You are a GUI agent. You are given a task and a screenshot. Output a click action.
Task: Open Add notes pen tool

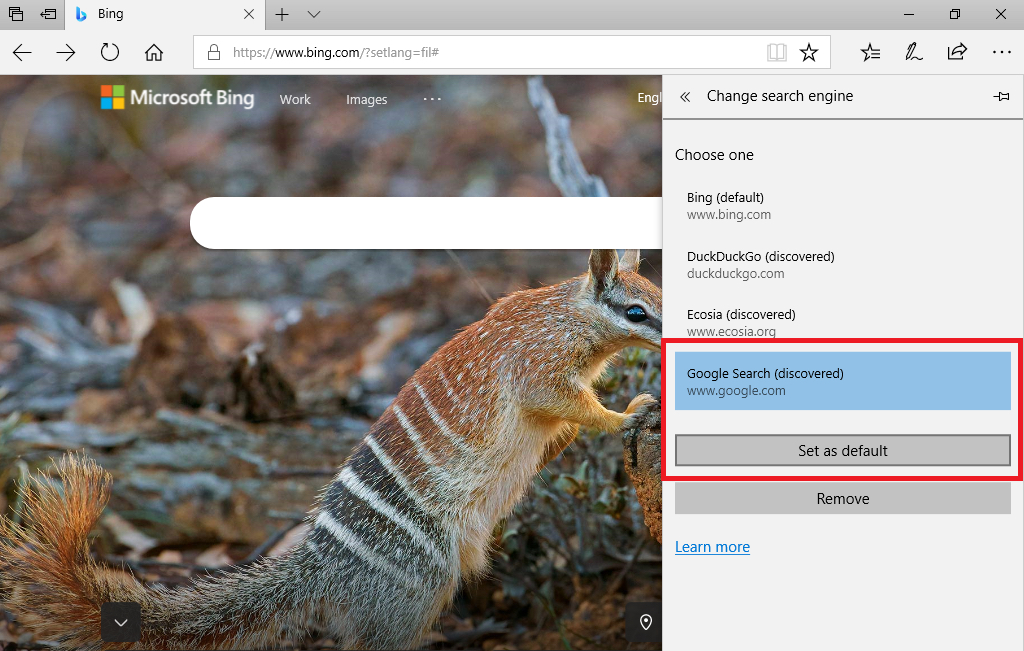point(913,53)
